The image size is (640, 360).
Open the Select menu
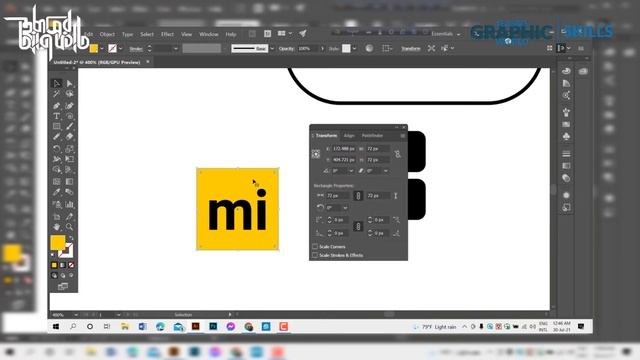(147, 34)
